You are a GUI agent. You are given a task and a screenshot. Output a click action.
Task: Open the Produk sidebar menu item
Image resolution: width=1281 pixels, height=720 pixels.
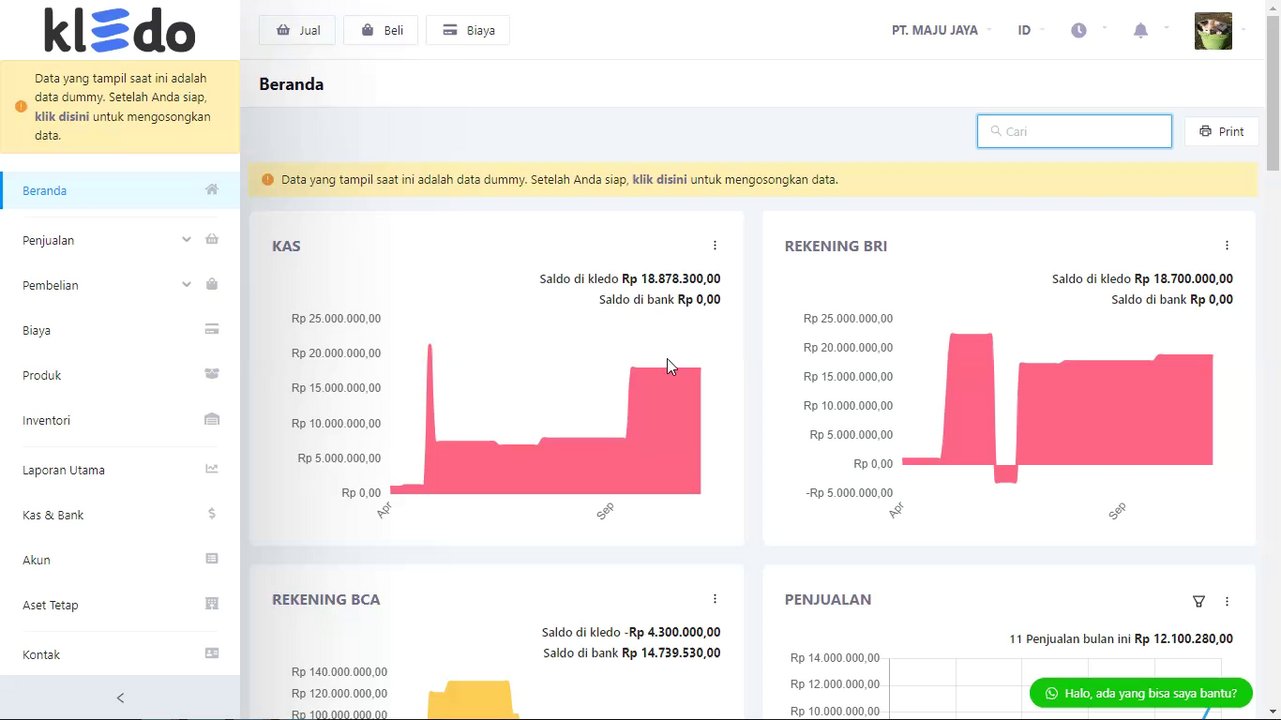[120, 375]
